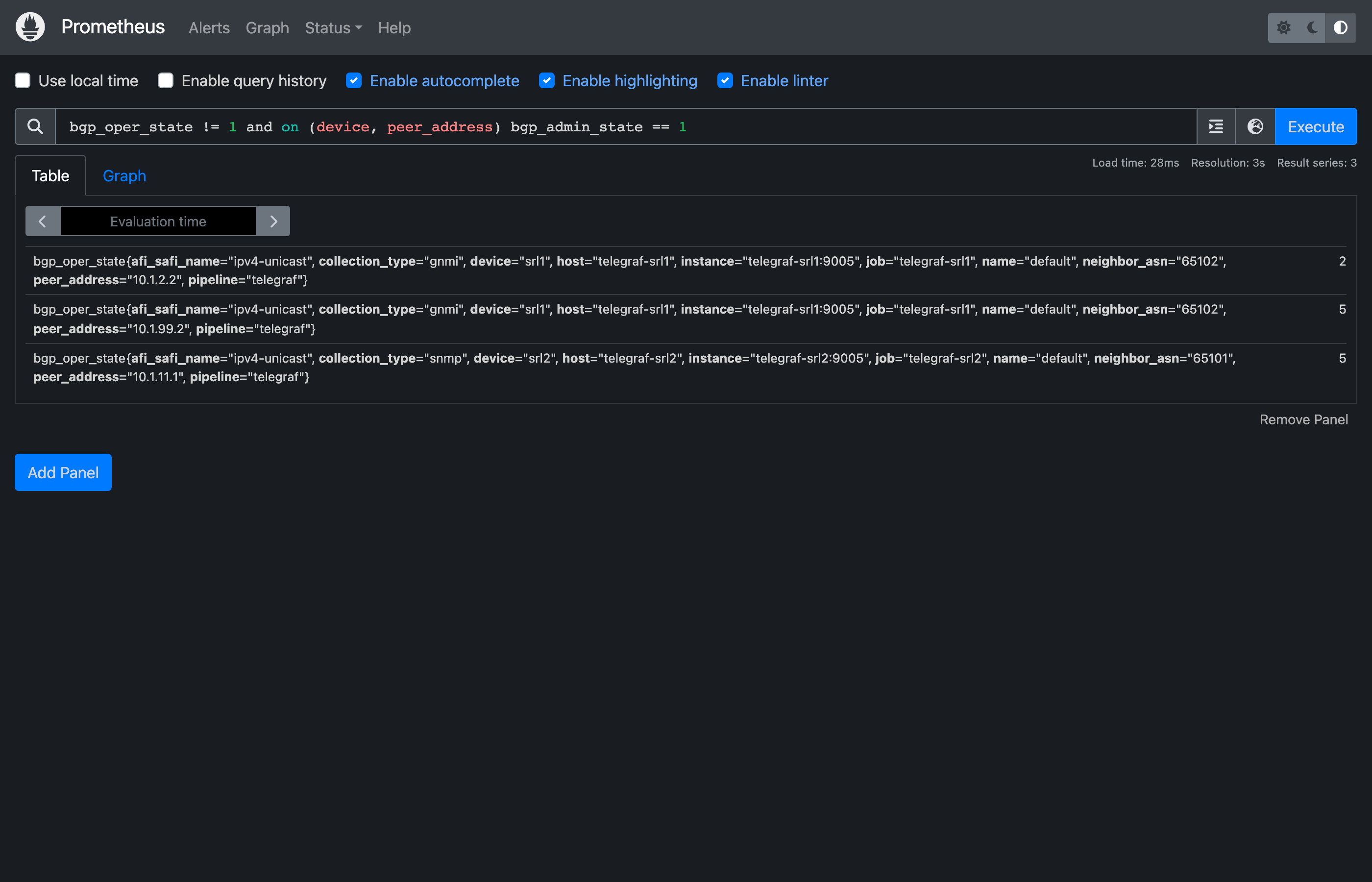The height and width of the screenshot is (882, 1372).
Task: Expand the Status dropdown menu
Action: tap(333, 27)
